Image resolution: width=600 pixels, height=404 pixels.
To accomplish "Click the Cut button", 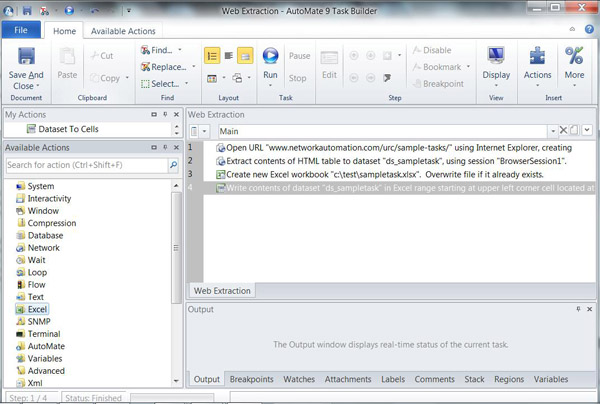I will click(x=102, y=56).
